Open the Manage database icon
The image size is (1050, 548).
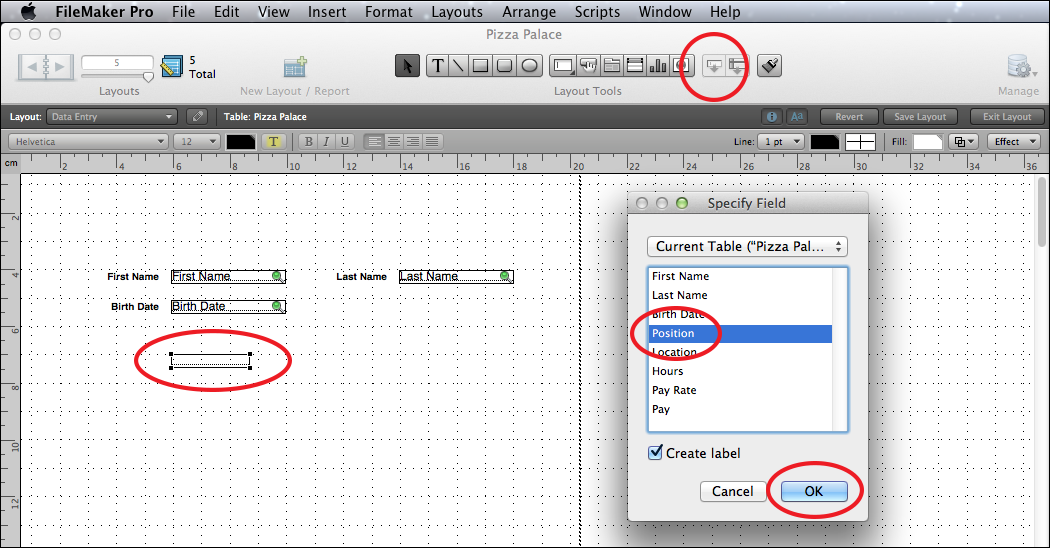coord(1019,67)
